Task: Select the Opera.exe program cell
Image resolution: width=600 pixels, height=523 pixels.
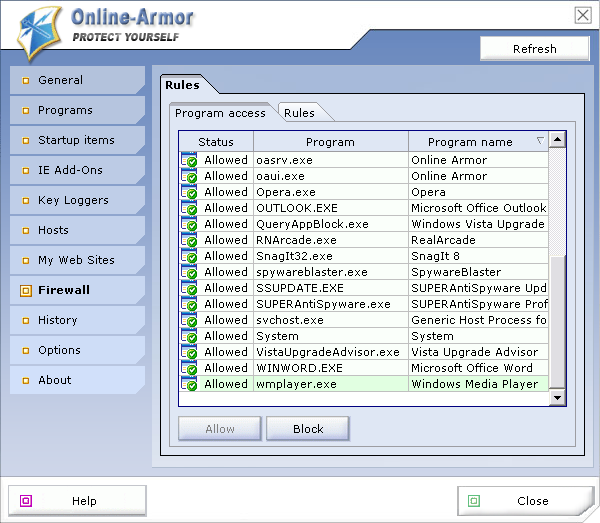Action: pyautogui.click(x=331, y=192)
